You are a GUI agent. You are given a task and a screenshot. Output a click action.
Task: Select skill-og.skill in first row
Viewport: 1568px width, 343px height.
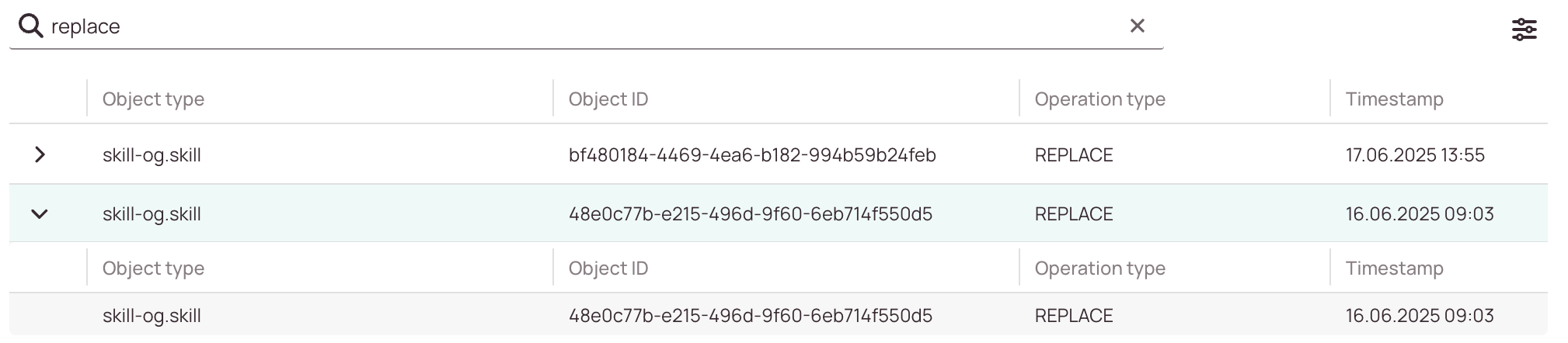point(152,155)
